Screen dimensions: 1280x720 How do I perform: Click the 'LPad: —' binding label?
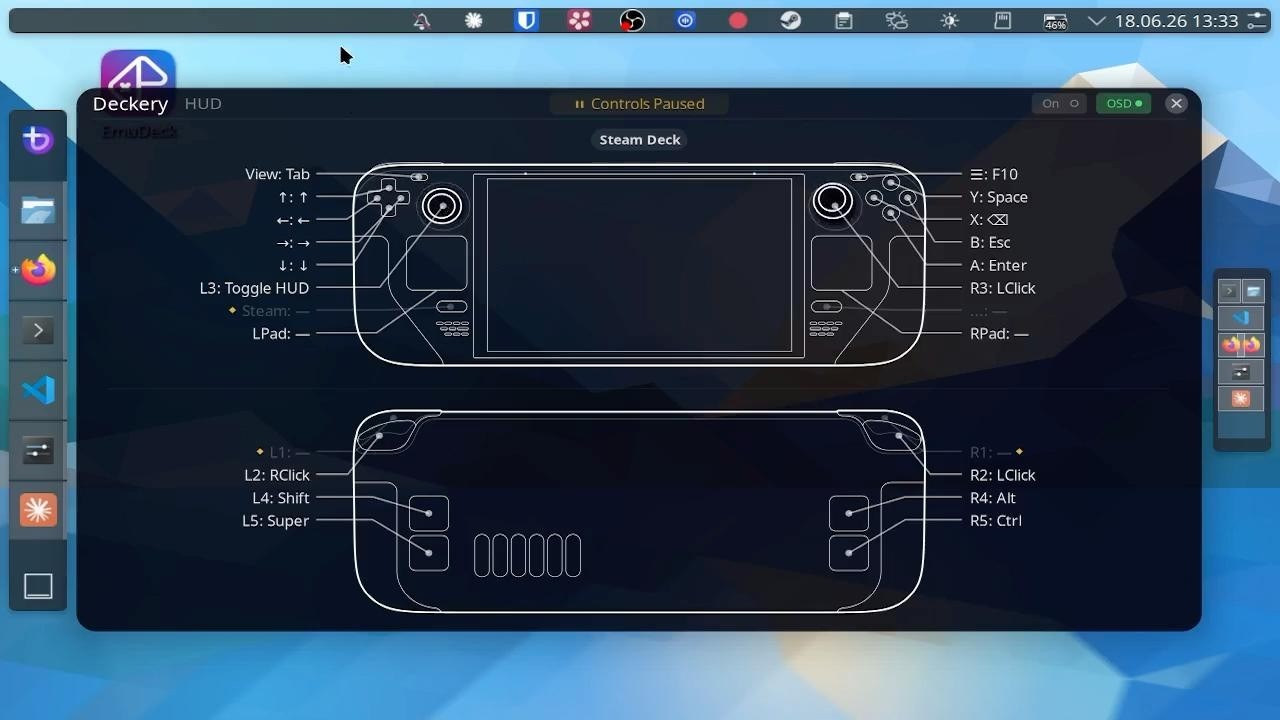281,333
